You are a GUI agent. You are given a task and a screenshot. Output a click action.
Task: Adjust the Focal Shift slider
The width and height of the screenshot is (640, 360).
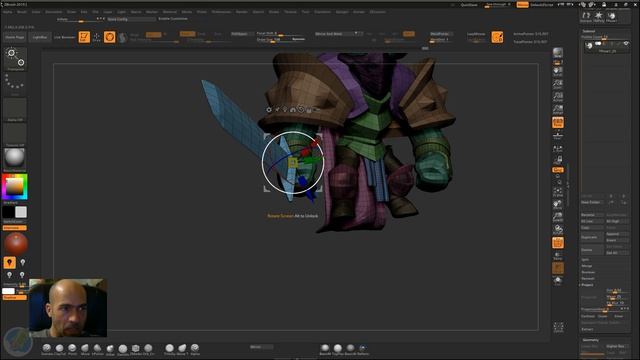[x=280, y=34]
